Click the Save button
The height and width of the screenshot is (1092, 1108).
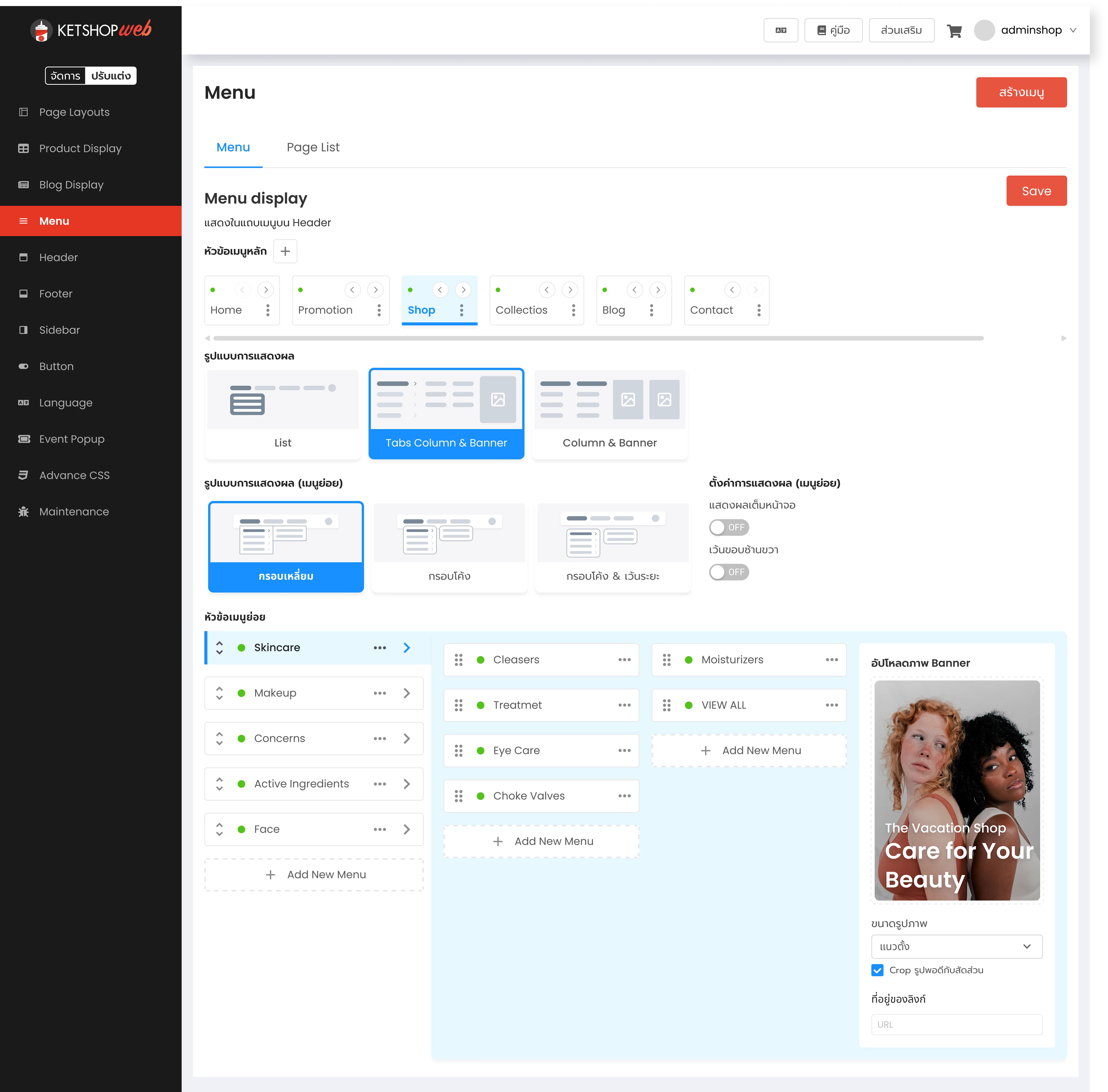[1036, 191]
